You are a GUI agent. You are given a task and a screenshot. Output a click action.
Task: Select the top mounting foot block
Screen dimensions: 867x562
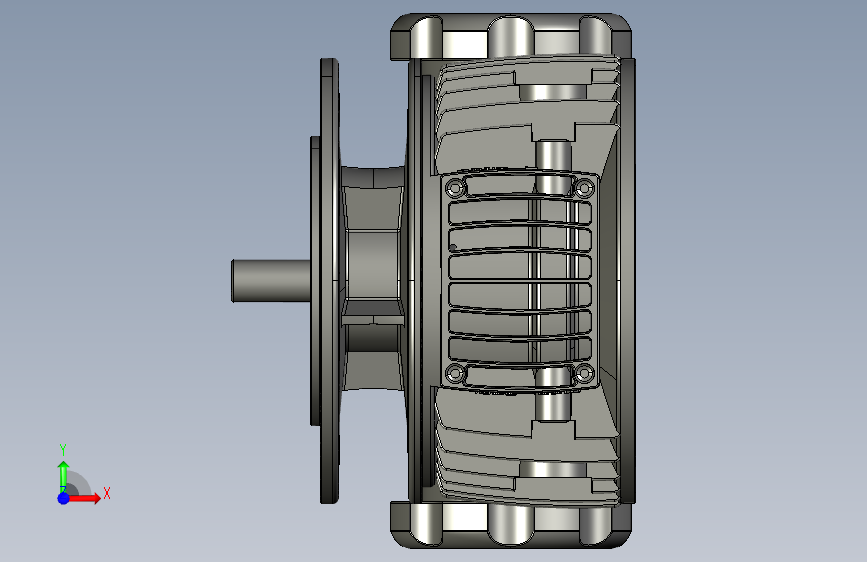[511, 36]
